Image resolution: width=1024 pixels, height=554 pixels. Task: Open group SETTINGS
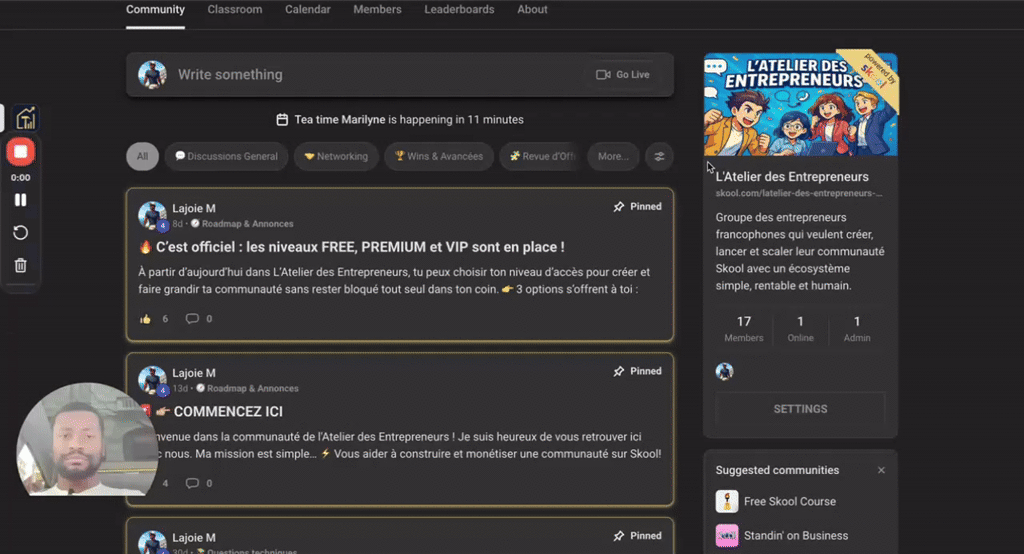801,409
